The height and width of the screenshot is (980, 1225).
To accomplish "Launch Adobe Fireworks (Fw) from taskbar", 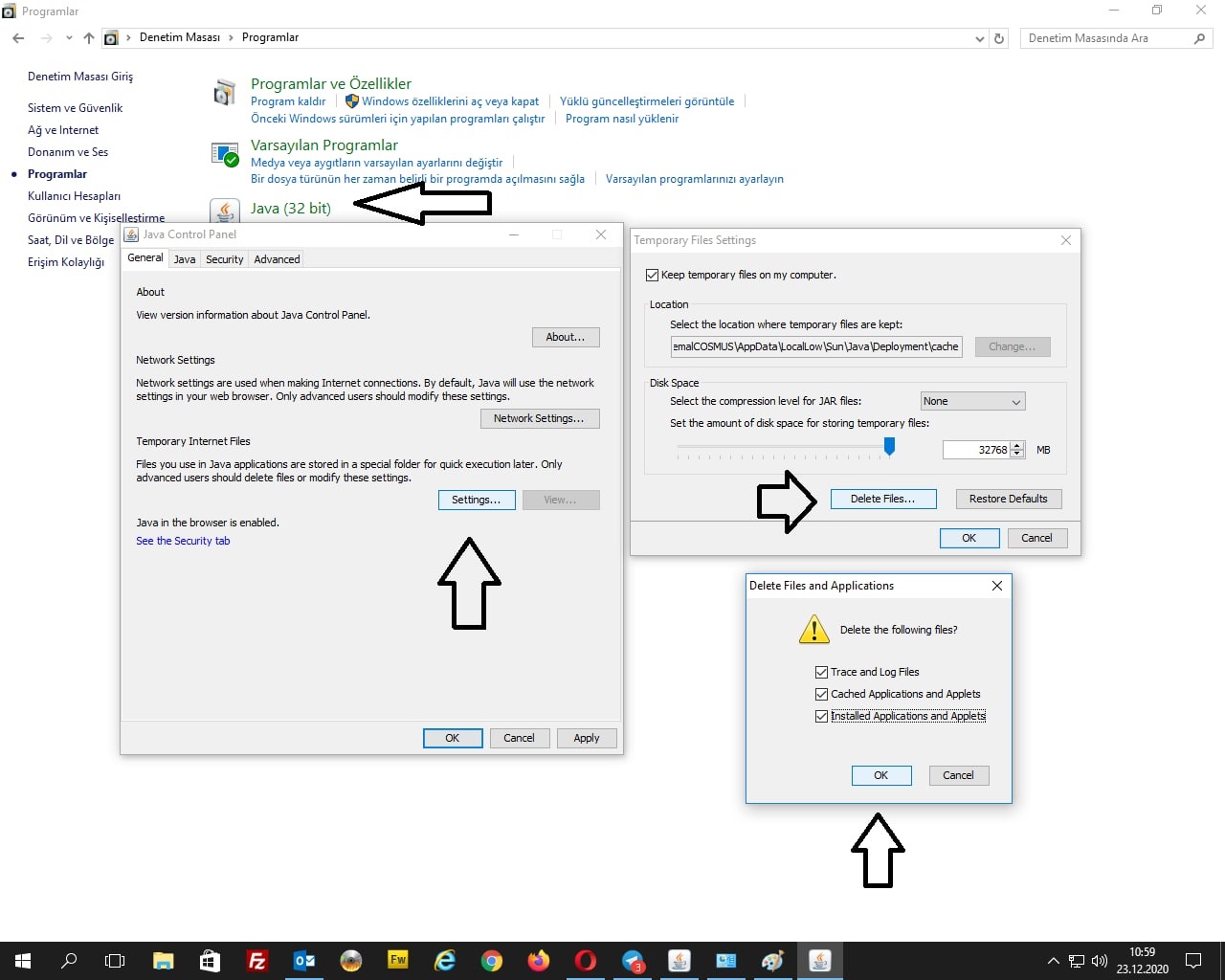I will (397, 961).
